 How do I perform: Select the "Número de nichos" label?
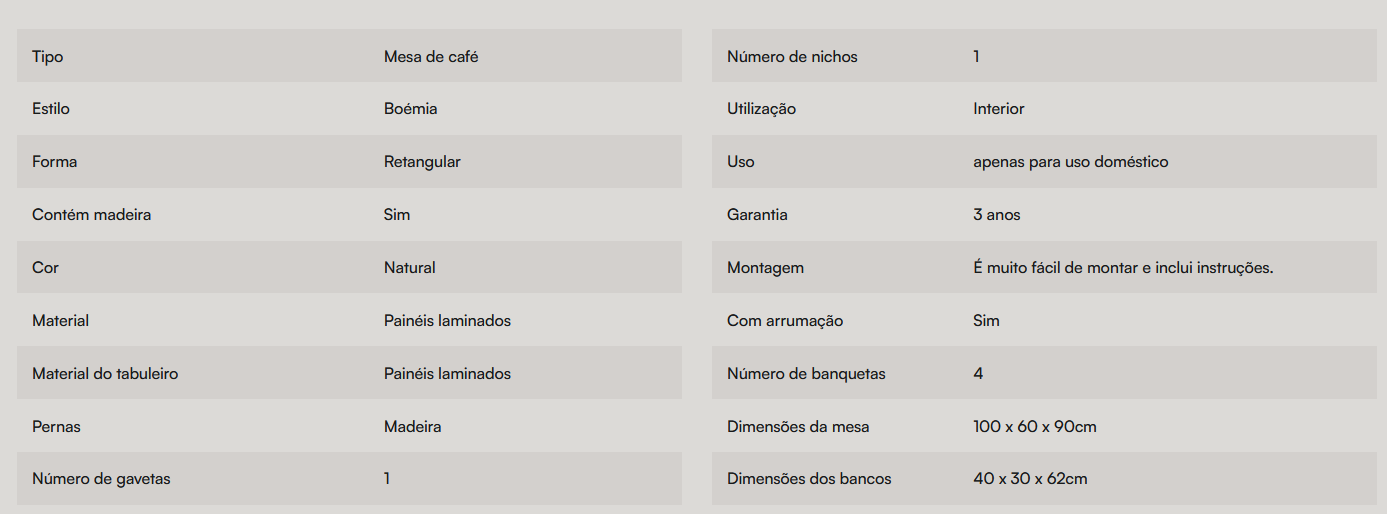(792, 57)
